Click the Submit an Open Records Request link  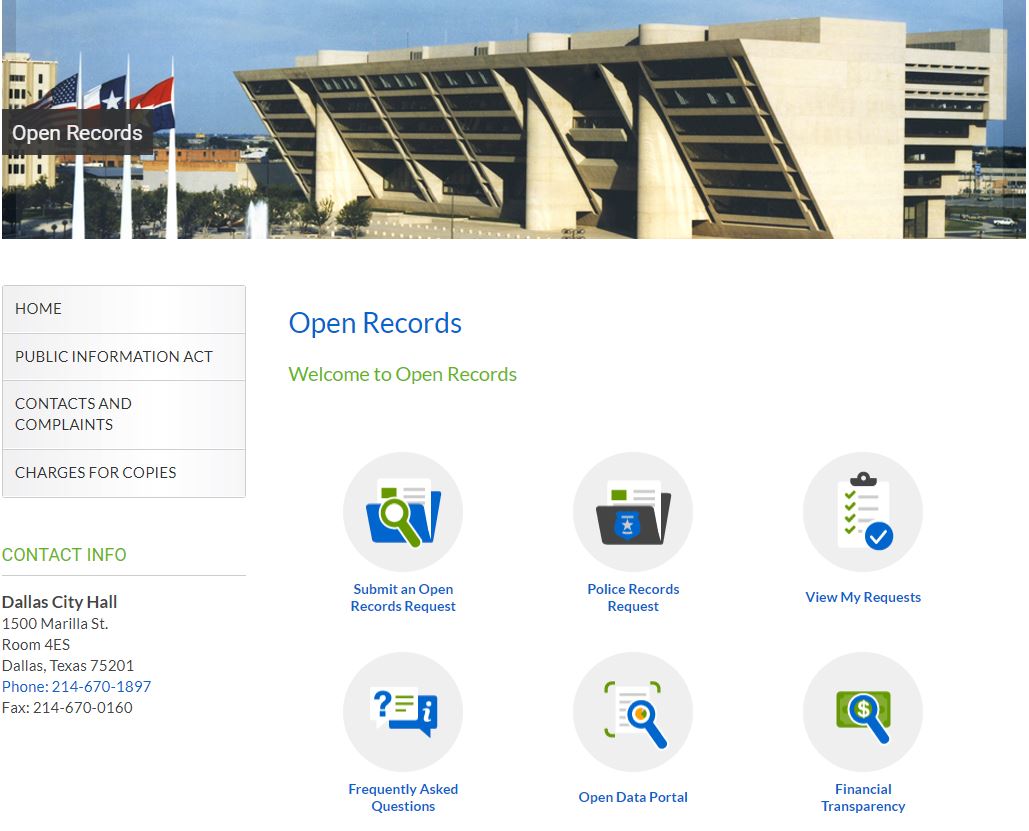[403, 597]
